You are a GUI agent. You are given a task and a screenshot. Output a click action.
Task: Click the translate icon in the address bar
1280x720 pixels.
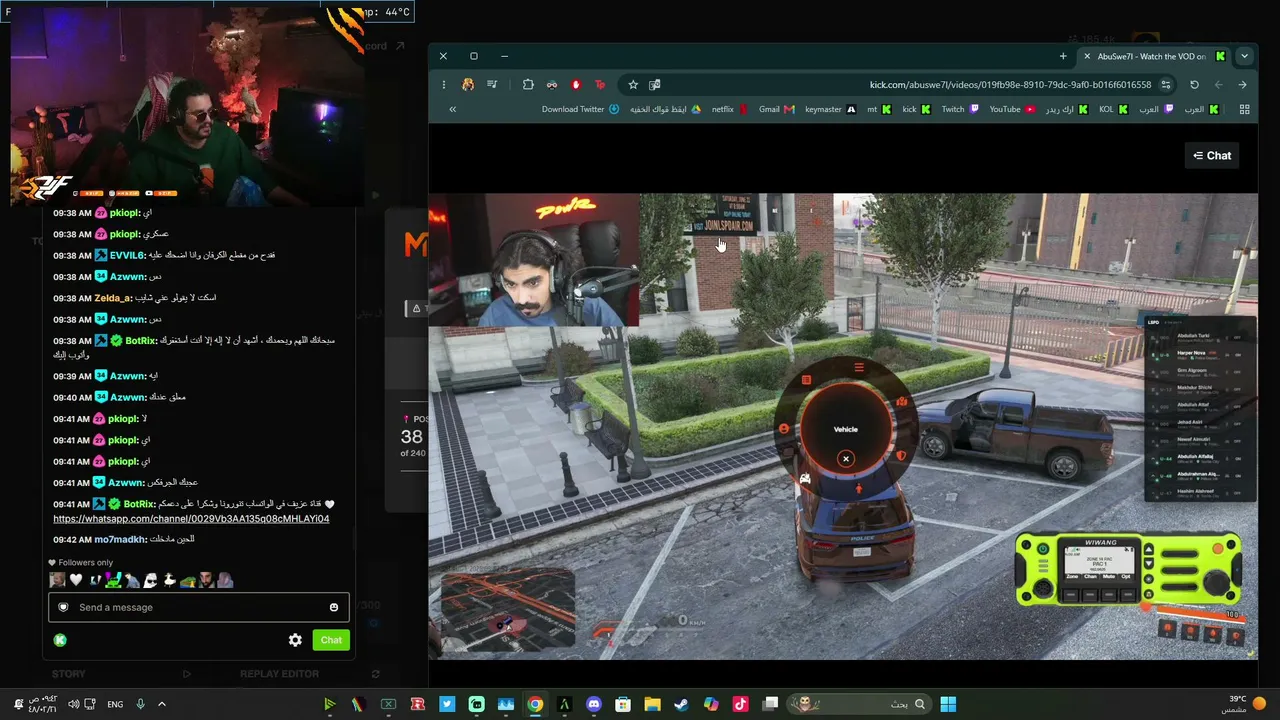[655, 85]
